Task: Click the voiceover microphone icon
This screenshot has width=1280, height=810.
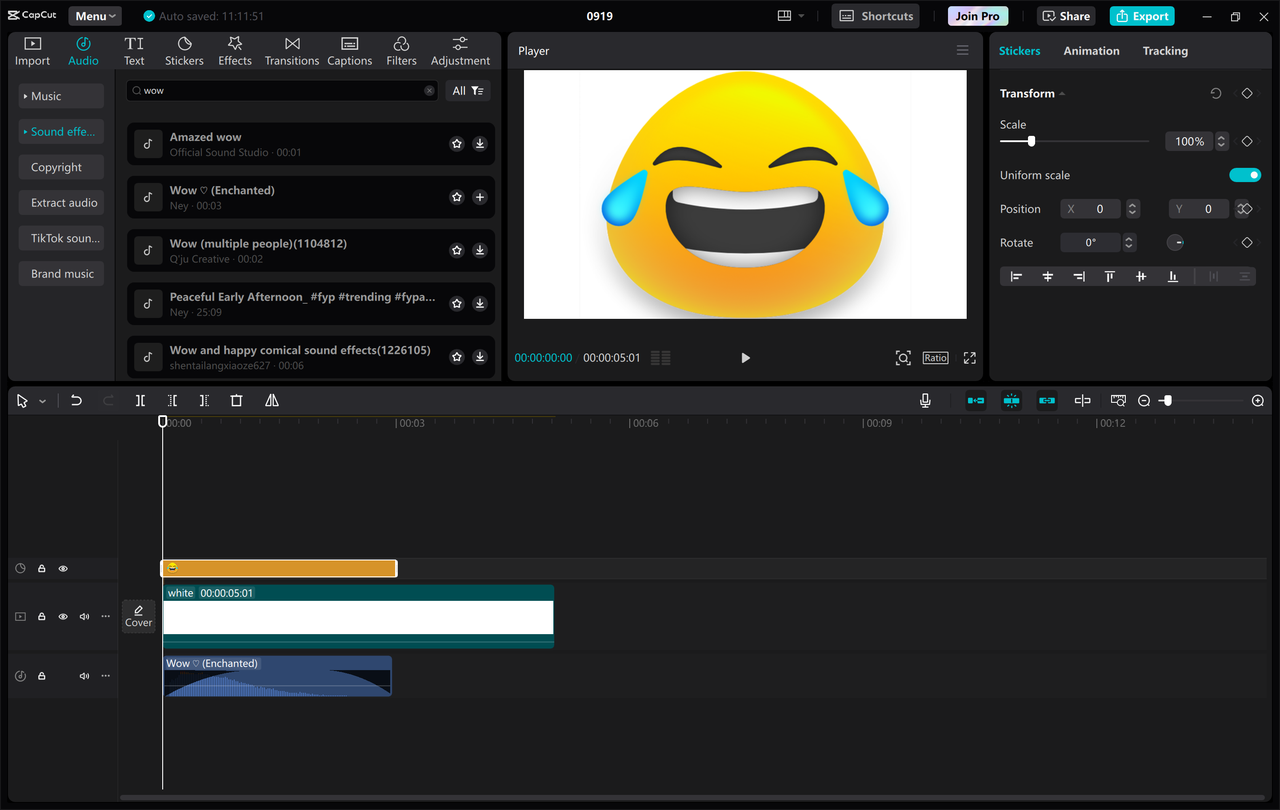Action: (x=925, y=400)
